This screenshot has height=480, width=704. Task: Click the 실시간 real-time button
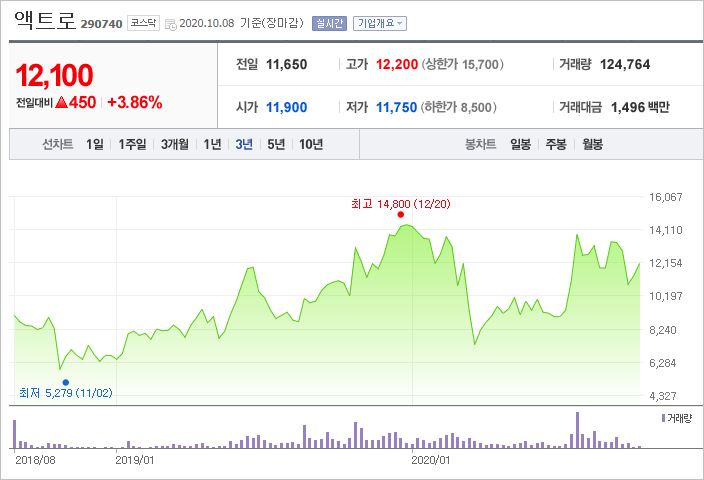(x=329, y=23)
